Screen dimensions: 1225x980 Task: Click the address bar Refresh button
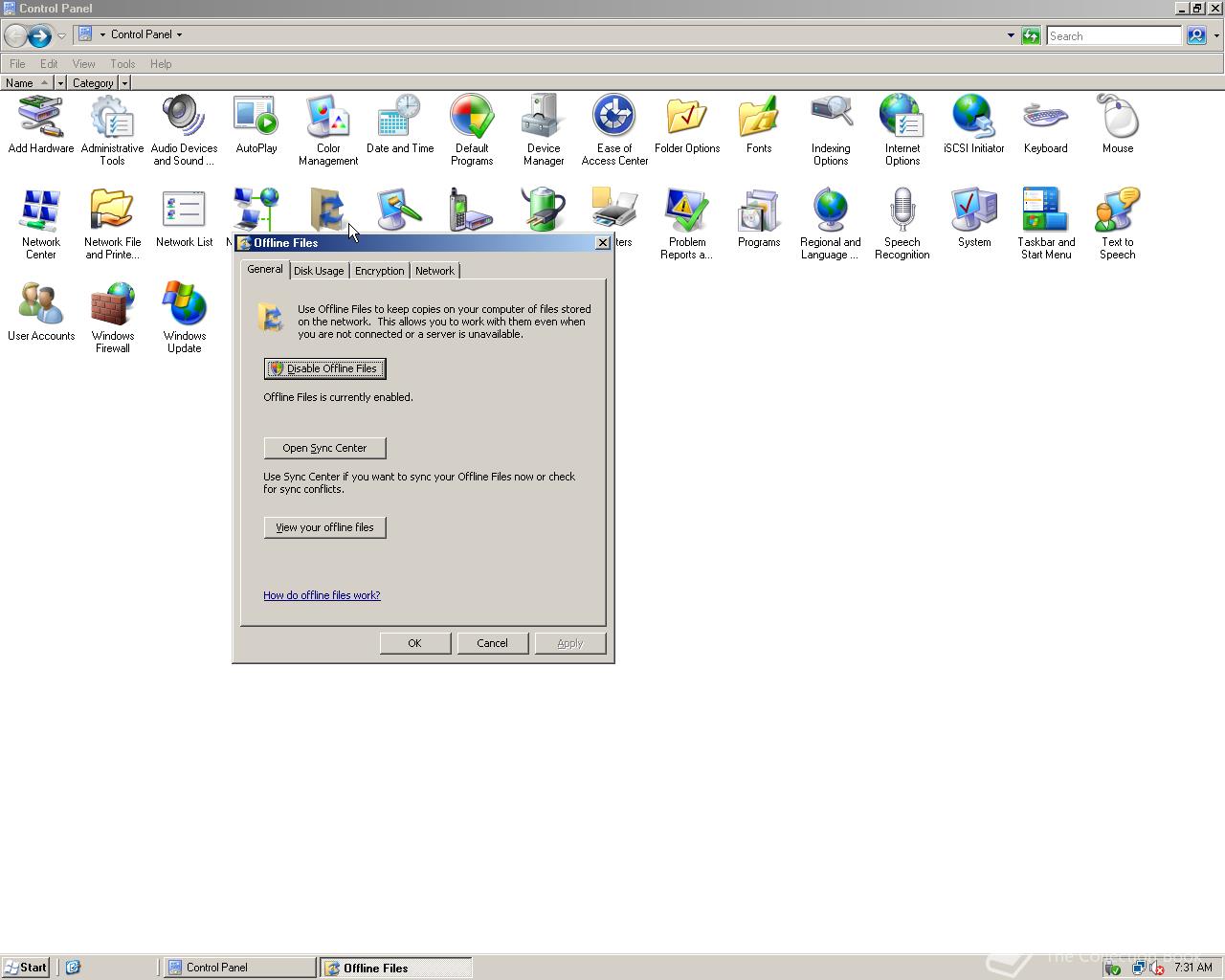[x=1031, y=35]
